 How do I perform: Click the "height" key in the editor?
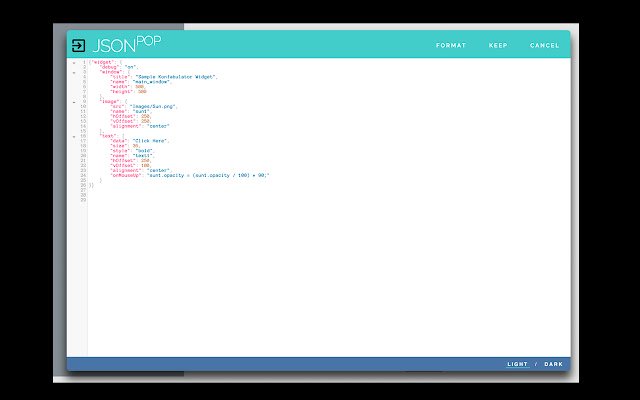point(121,91)
